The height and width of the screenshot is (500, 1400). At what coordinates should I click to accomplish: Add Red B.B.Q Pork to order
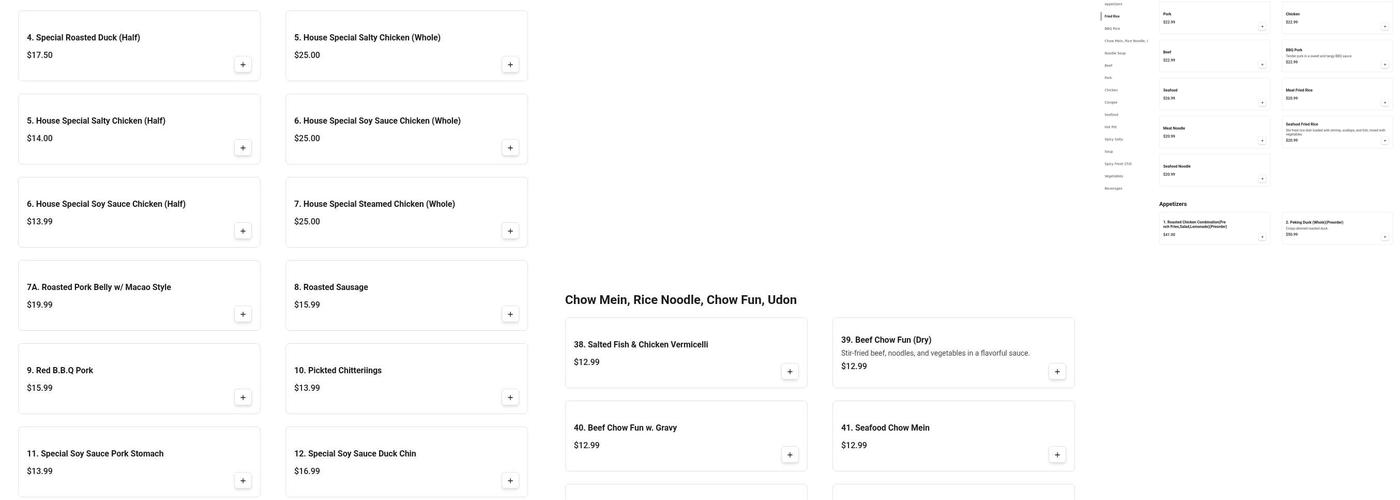point(243,397)
